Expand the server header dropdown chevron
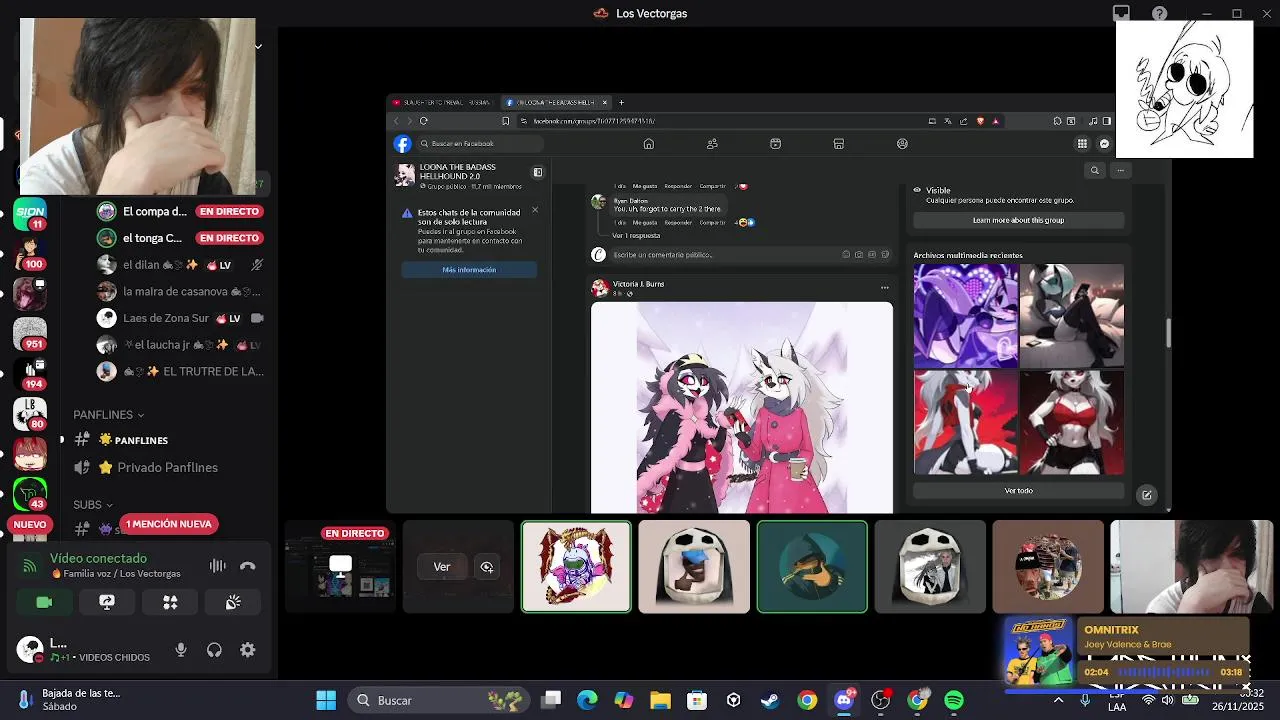 [257, 46]
